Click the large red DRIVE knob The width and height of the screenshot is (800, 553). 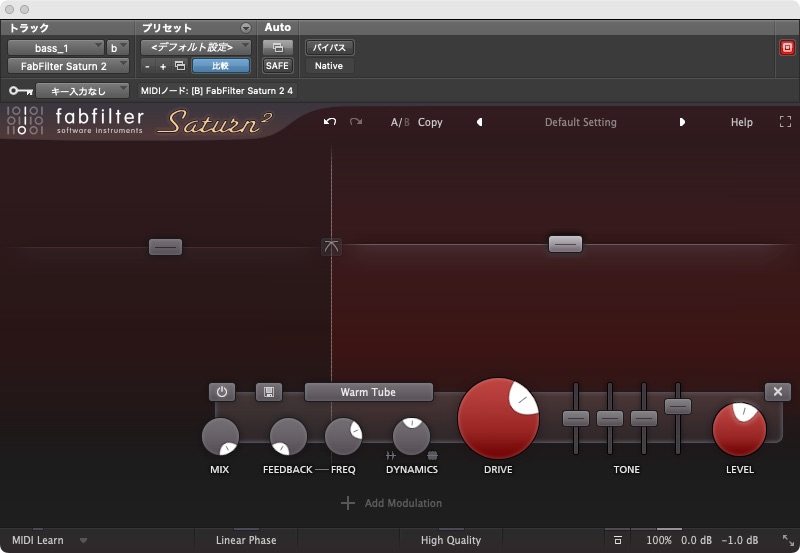pyautogui.click(x=498, y=418)
